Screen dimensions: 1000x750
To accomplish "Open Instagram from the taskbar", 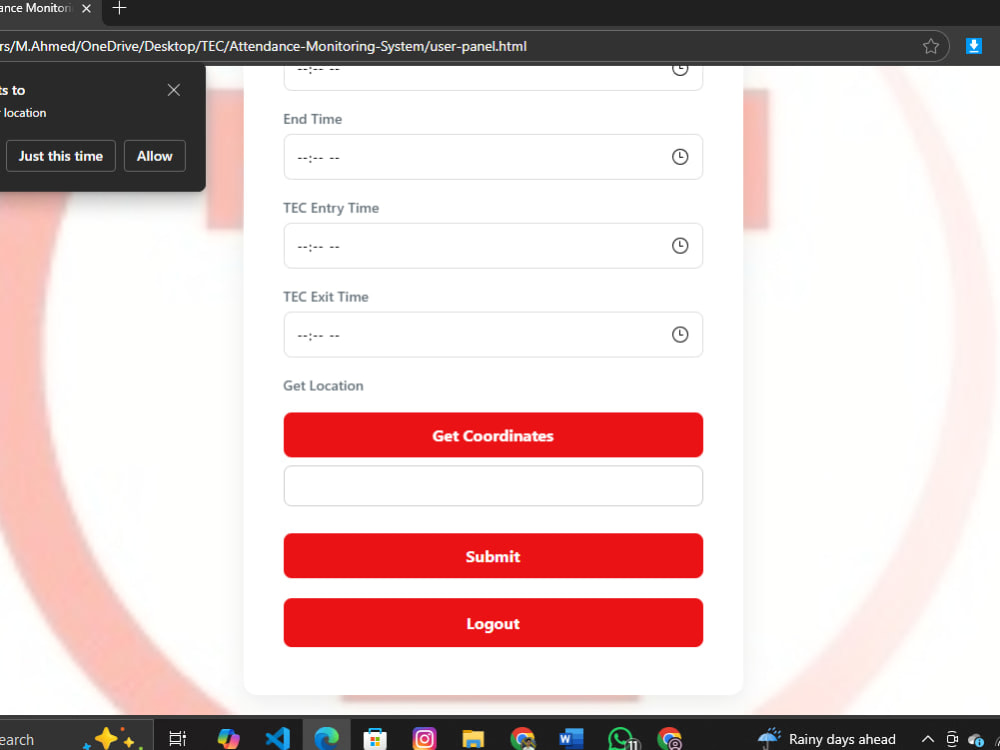I will 424,739.
